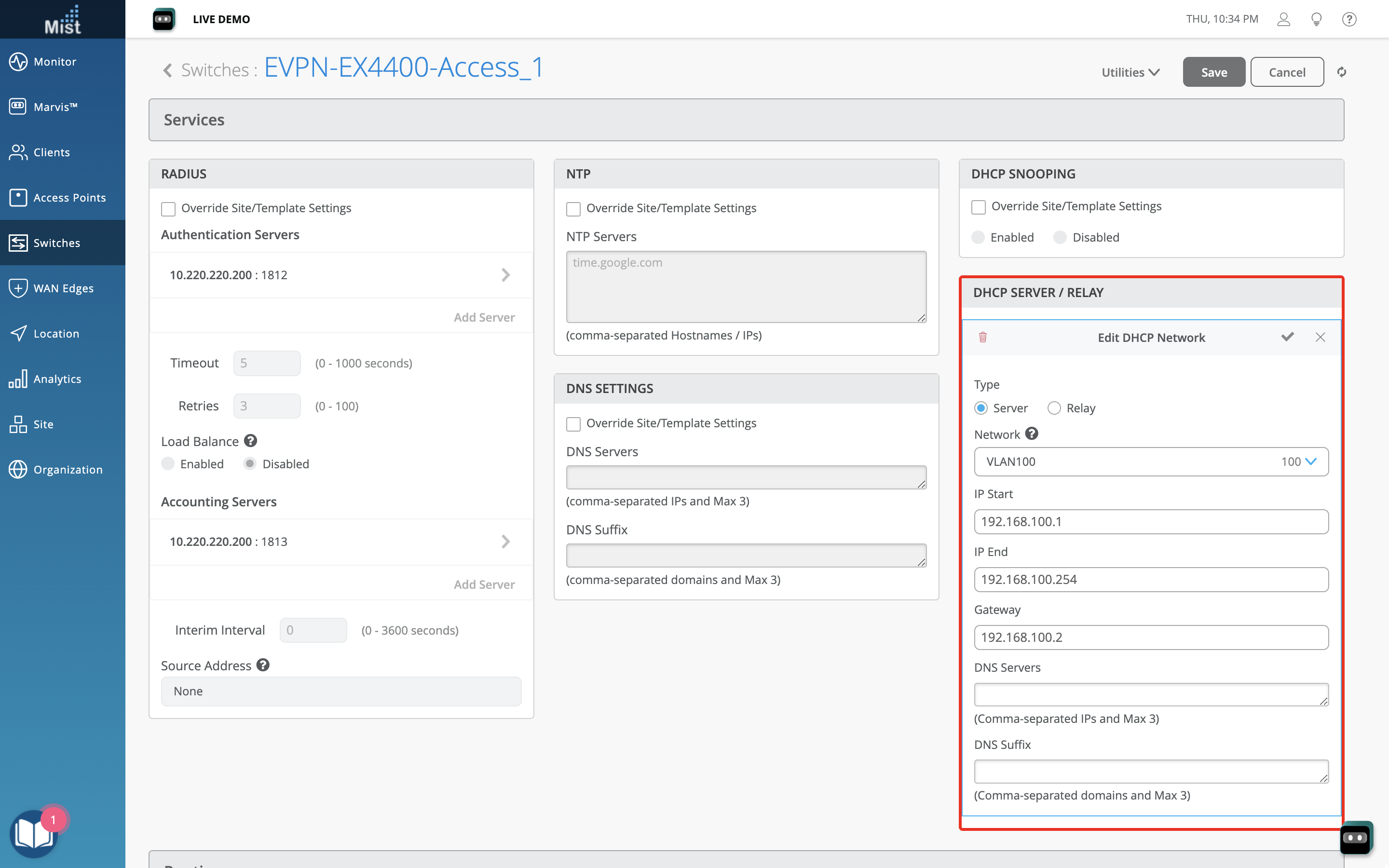Confirm DHCP network with checkmark icon
Image resolution: width=1389 pixels, height=868 pixels.
tap(1287, 337)
